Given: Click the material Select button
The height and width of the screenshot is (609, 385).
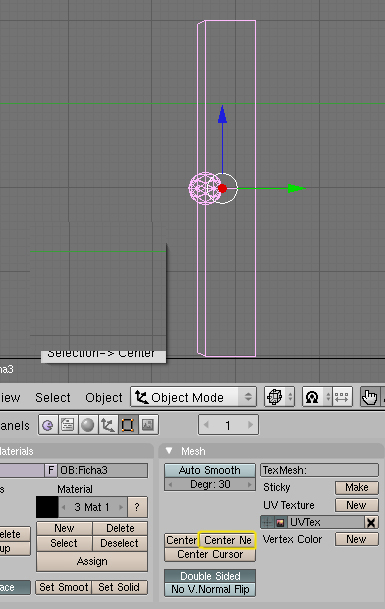Looking at the screenshot, I should tap(64, 543).
